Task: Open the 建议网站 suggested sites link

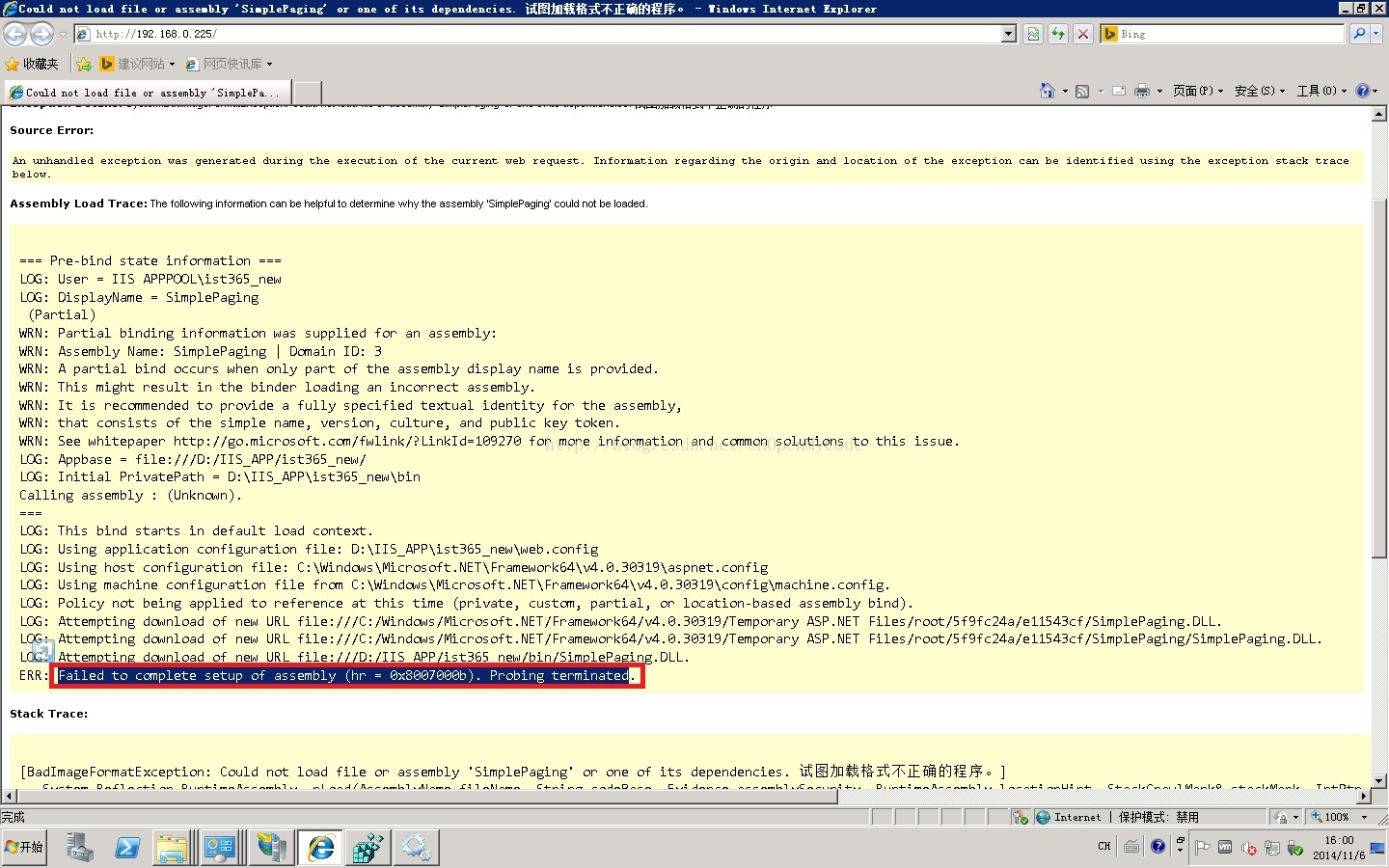Action: pyautogui.click(x=138, y=64)
